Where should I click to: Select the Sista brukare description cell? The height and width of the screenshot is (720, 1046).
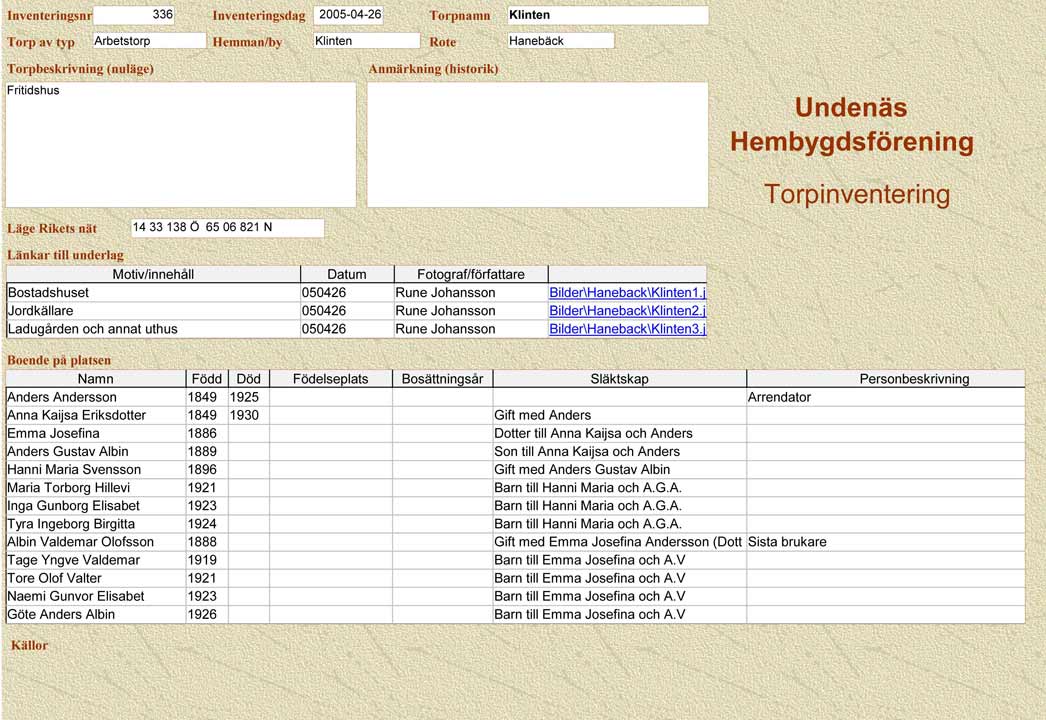pos(885,542)
